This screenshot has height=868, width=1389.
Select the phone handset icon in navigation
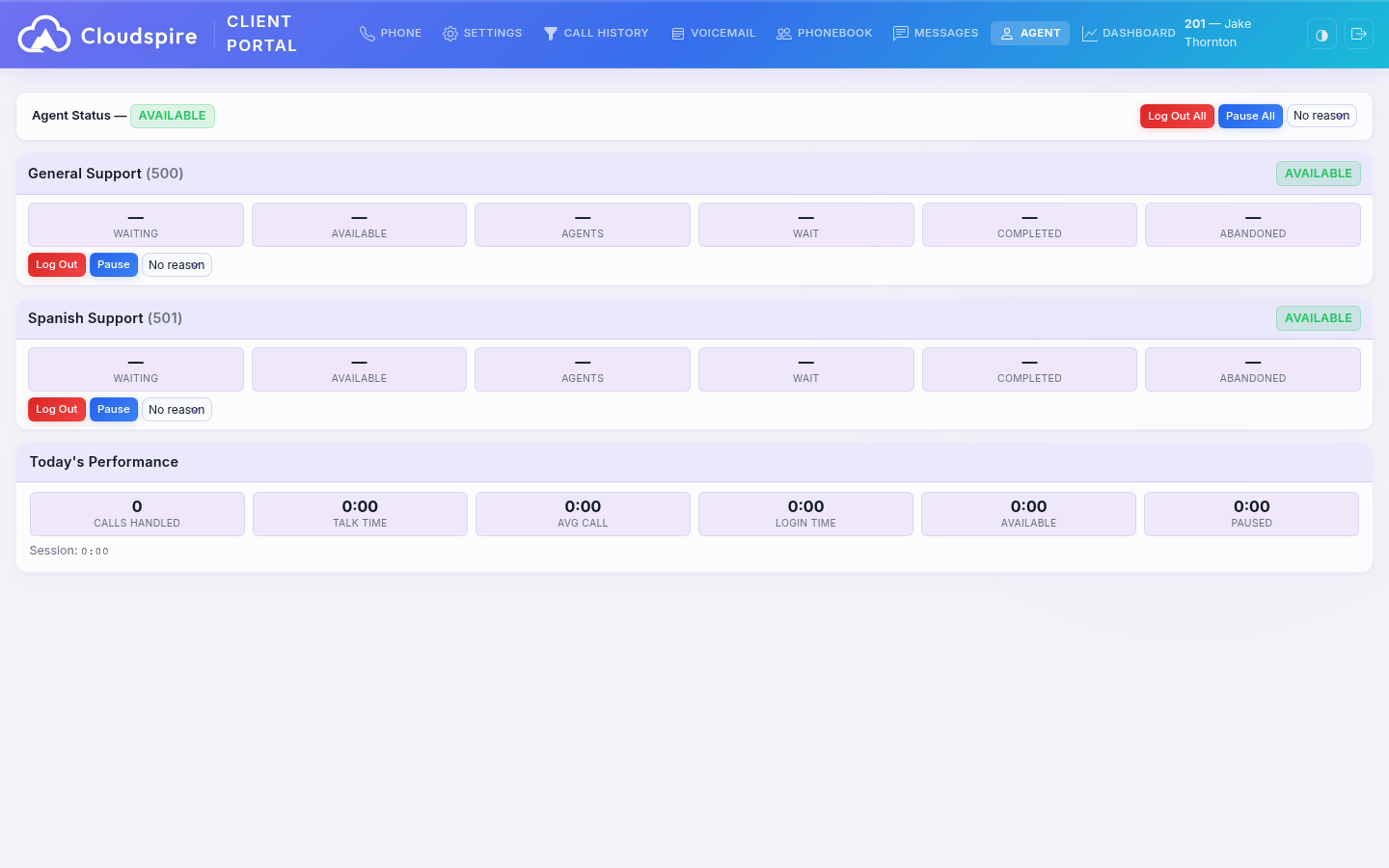point(368,33)
